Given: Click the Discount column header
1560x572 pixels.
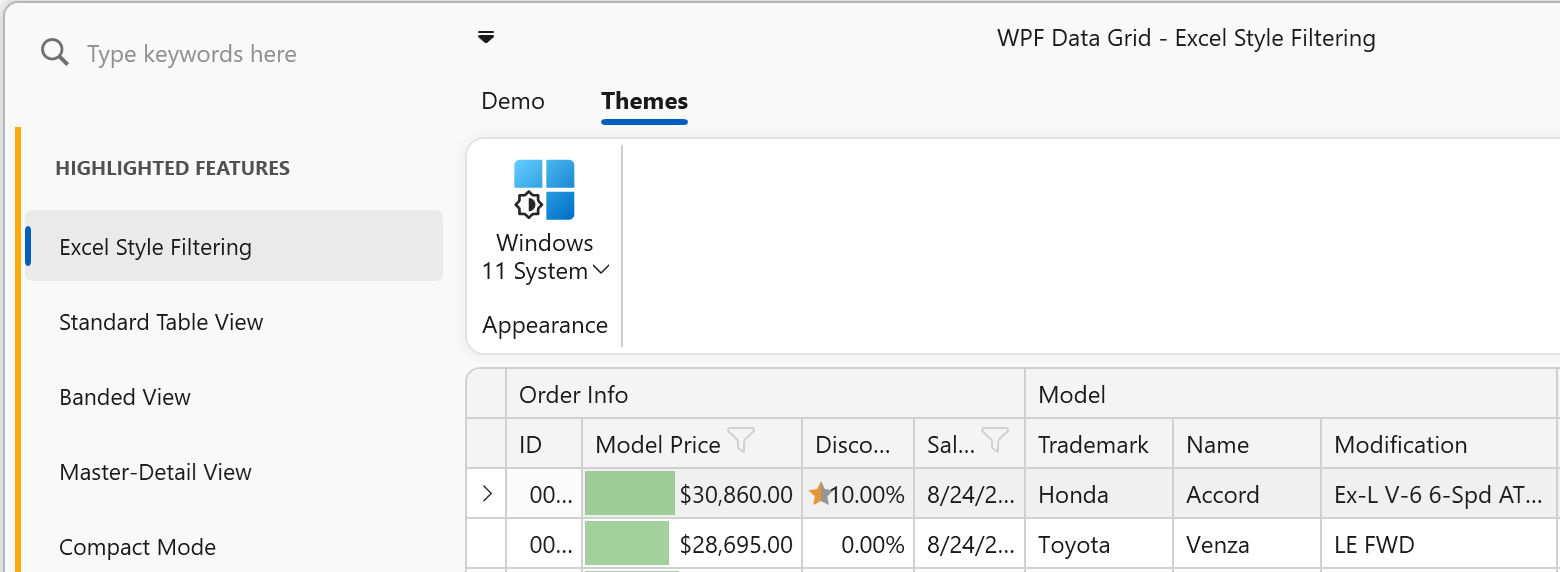Looking at the screenshot, I should coord(858,444).
